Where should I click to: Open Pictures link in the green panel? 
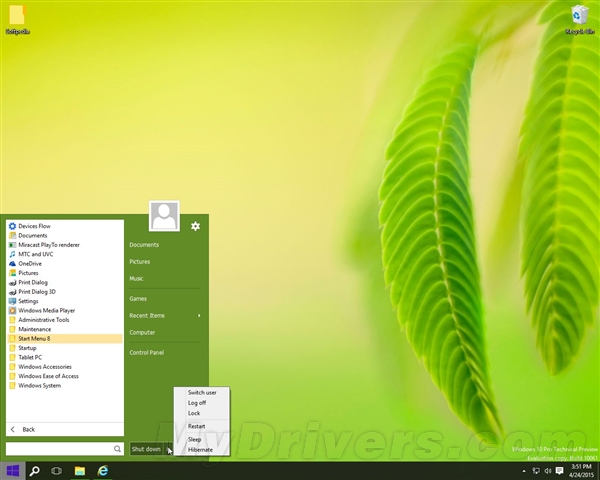(140, 262)
